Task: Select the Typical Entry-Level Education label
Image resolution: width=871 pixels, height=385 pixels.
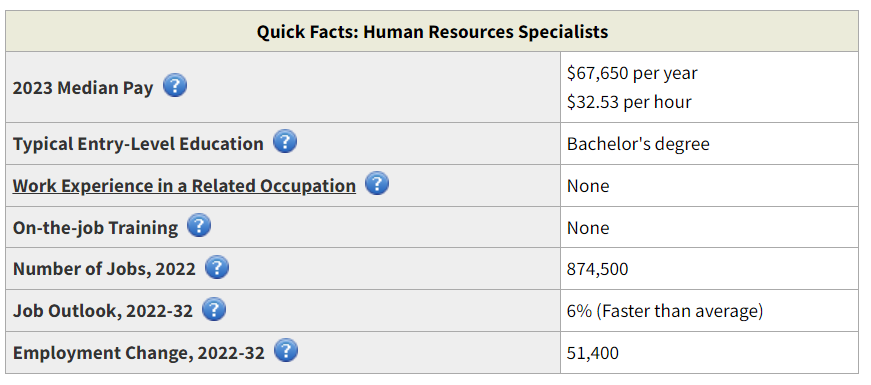Action: coord(138,144)
